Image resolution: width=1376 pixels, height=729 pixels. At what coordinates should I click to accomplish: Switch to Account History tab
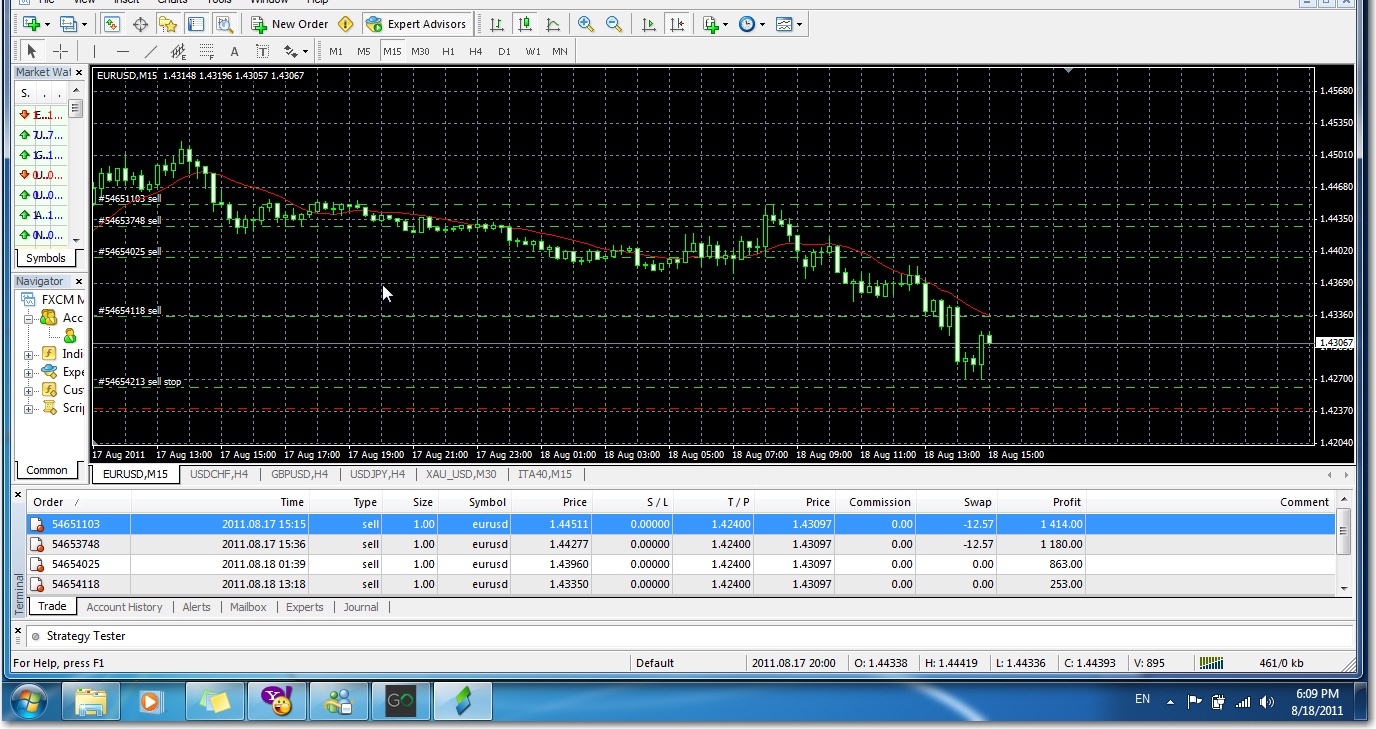click(x=124, y=607)
